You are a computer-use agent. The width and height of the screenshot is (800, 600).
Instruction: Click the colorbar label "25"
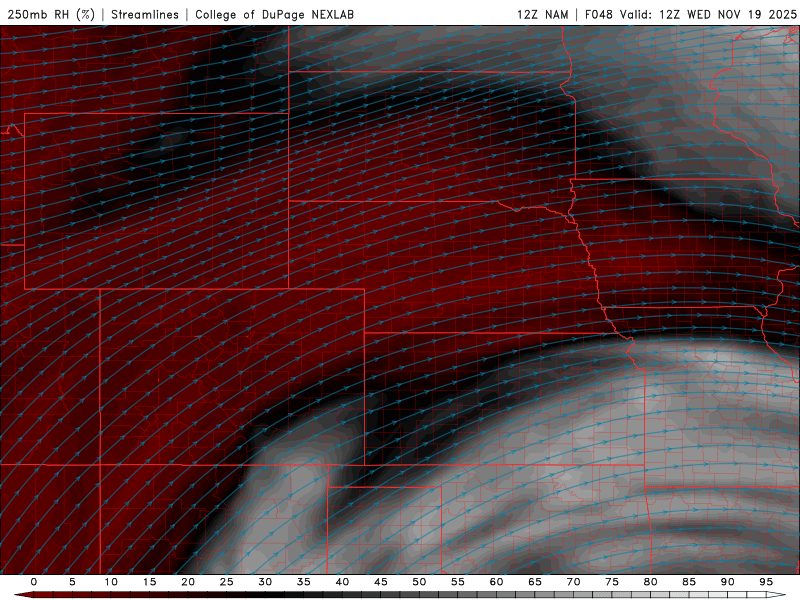pos(227,582)
